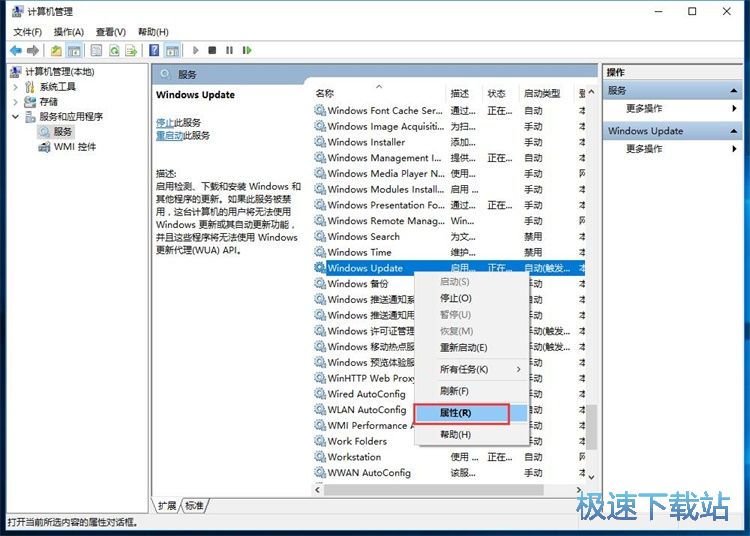Click the gear icon of Windows Time
Image resolution: width=750 pixels, height=536 pixels.
click(x=320, y=252)
